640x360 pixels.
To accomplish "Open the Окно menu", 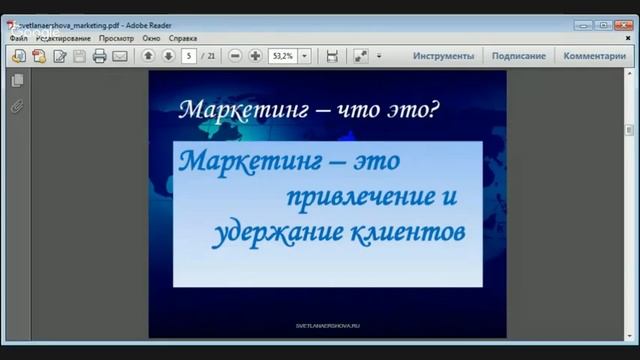I will click(x=151, y=38).
